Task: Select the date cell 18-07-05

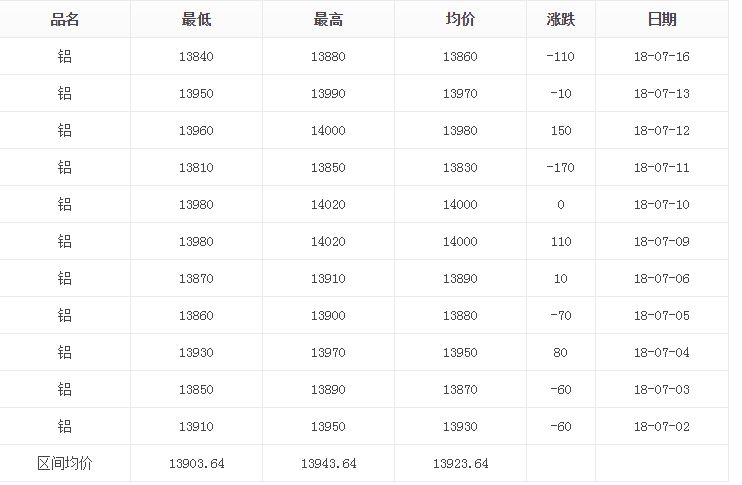Action: tap(661, 316)
